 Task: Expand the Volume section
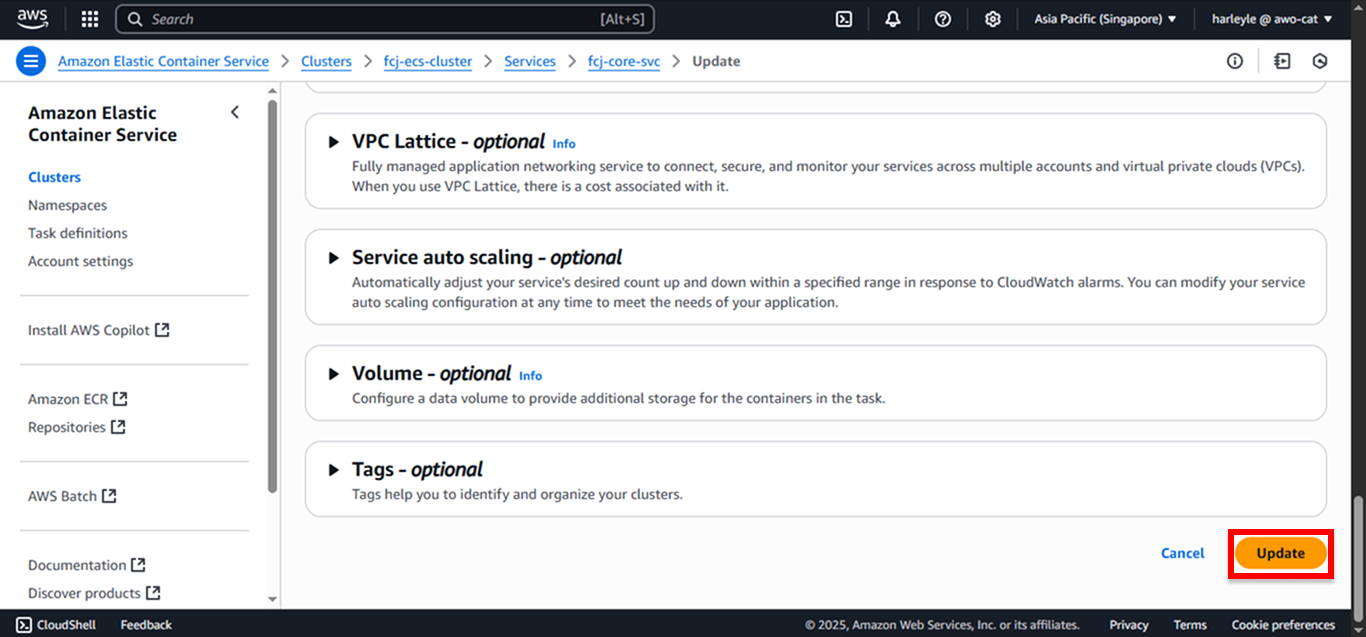tap(334, 374)
